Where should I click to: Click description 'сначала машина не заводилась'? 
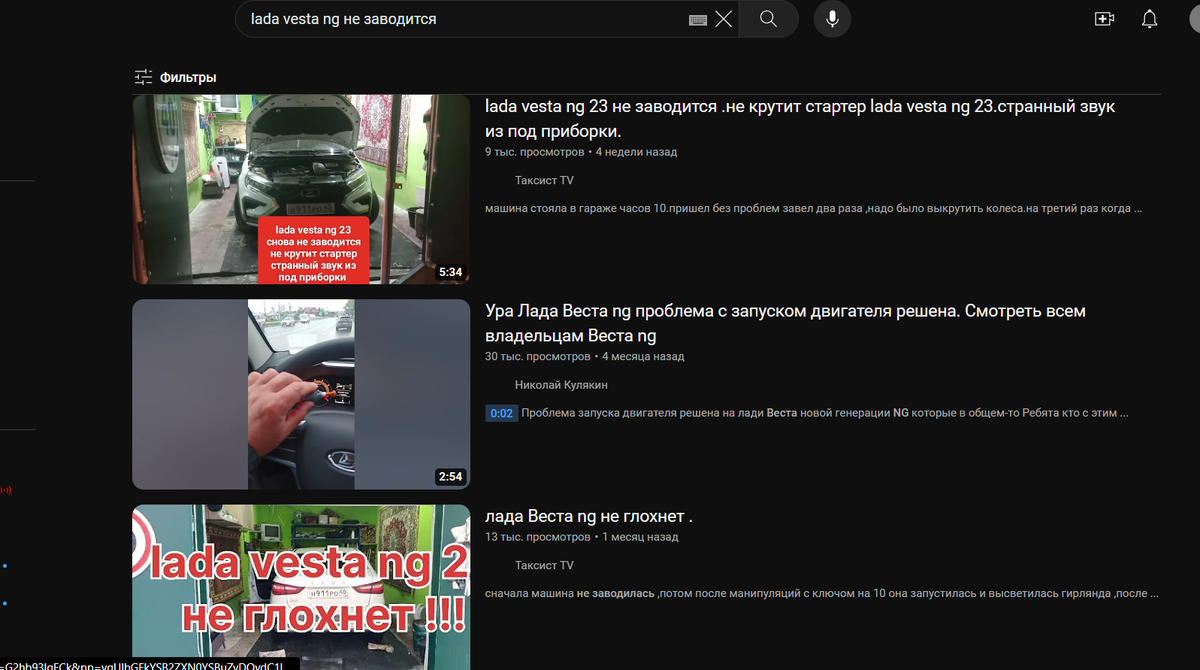822,593
